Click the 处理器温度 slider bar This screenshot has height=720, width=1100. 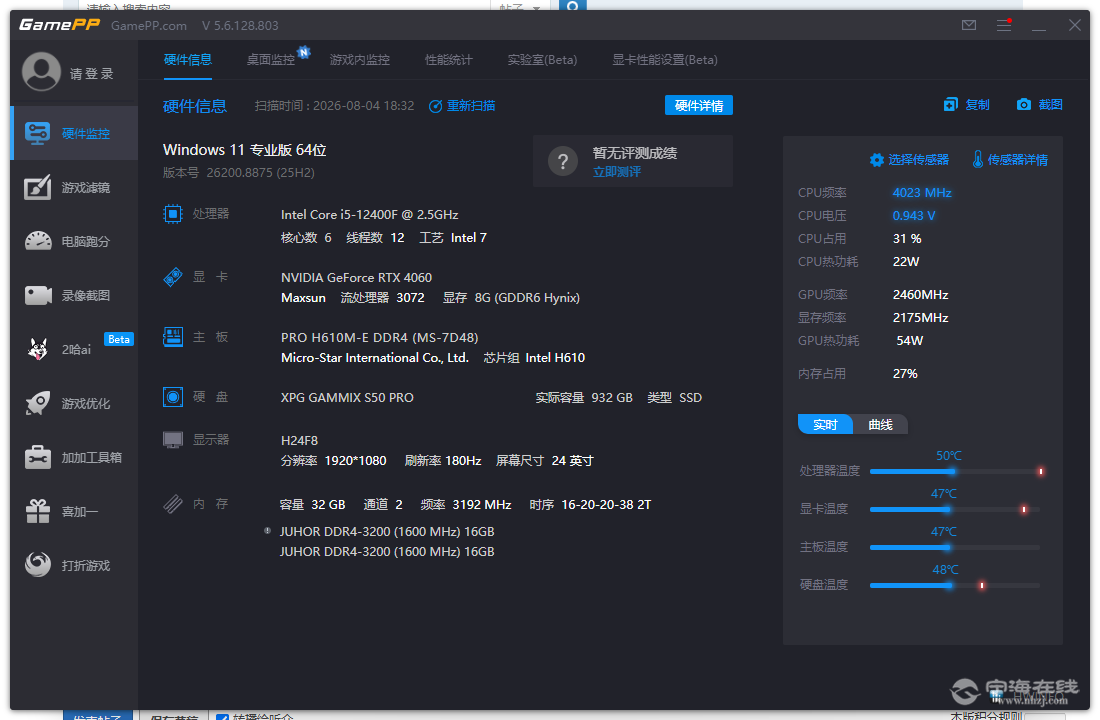pos(955,471)
